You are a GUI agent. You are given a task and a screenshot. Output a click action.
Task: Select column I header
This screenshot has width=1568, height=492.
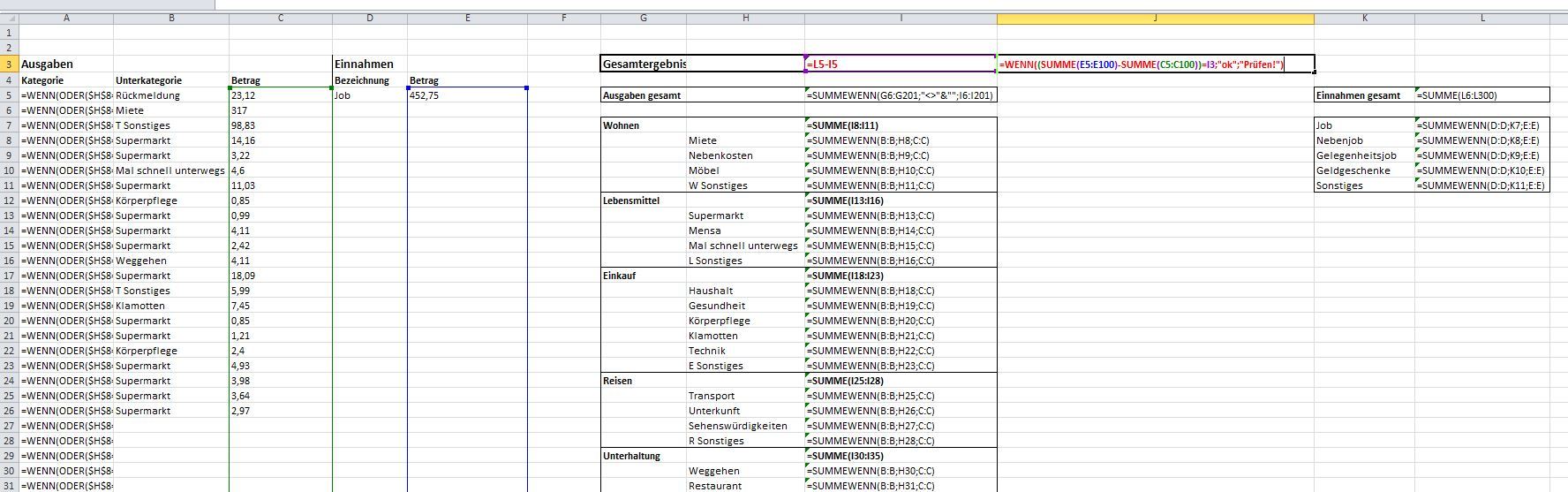(901, 18)
